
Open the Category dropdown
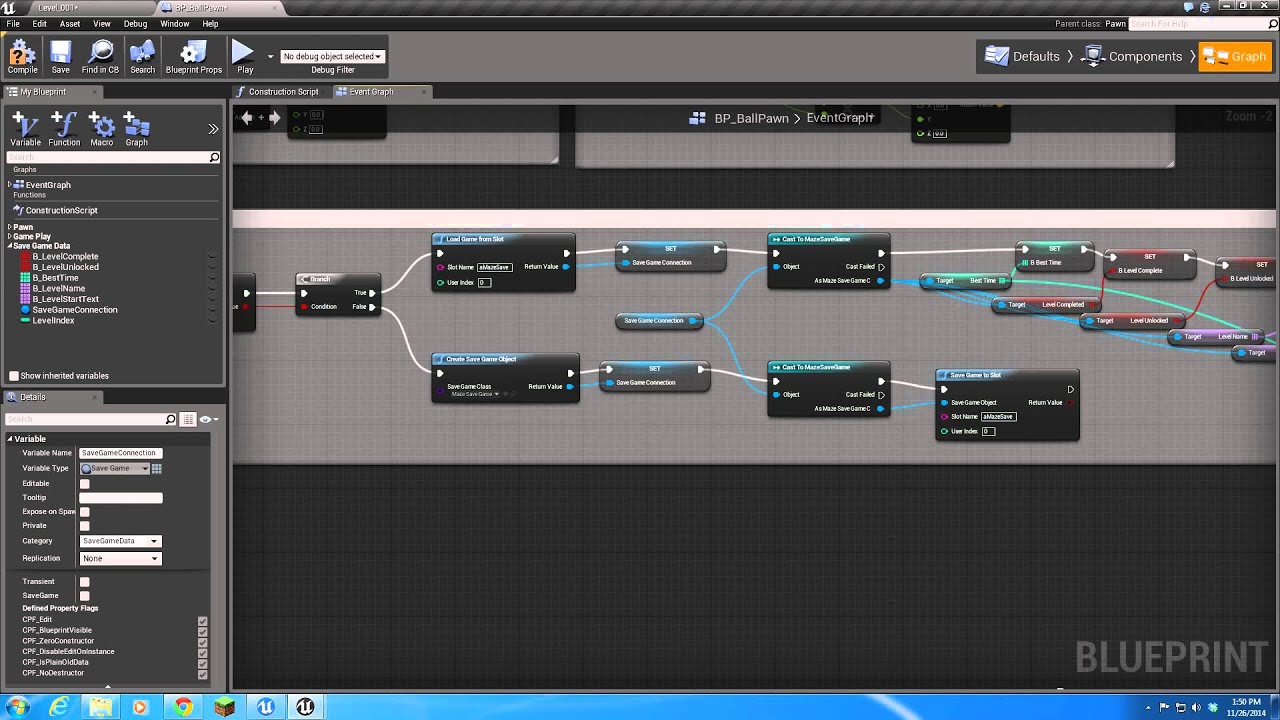click(x=120, y=541)
